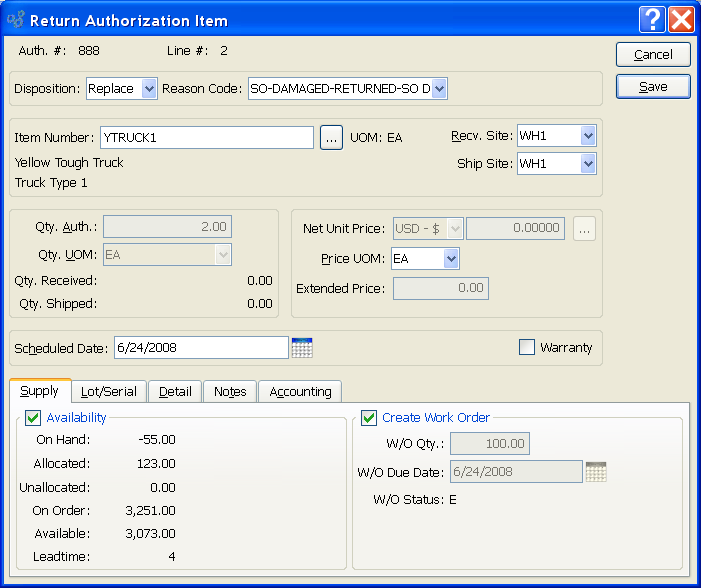Select the Notes tab

230,391
